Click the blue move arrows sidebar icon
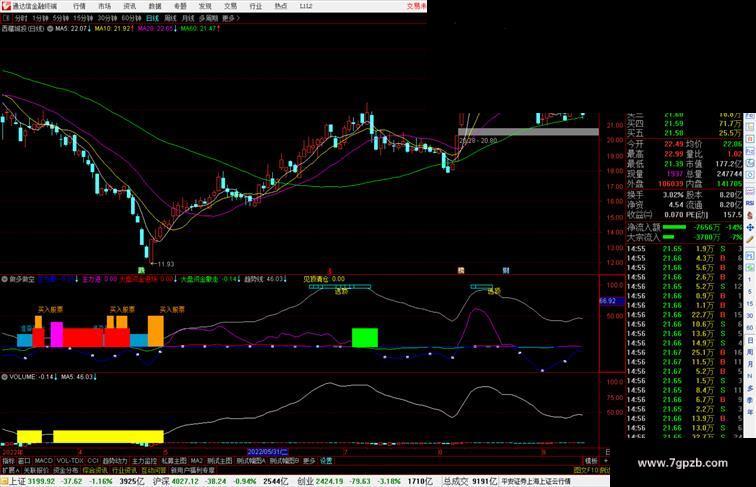 click(750, 228)
